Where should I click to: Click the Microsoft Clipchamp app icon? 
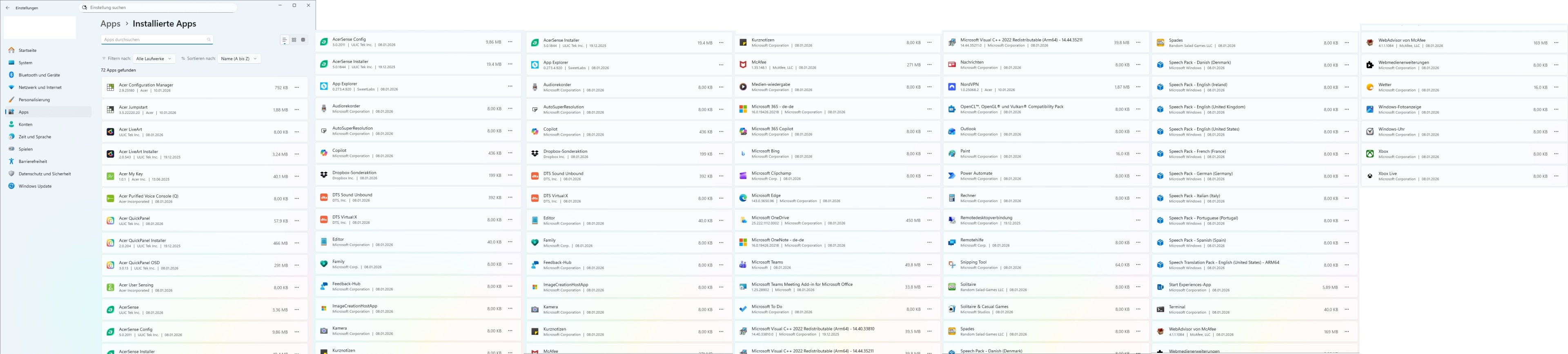coord(743,176)
